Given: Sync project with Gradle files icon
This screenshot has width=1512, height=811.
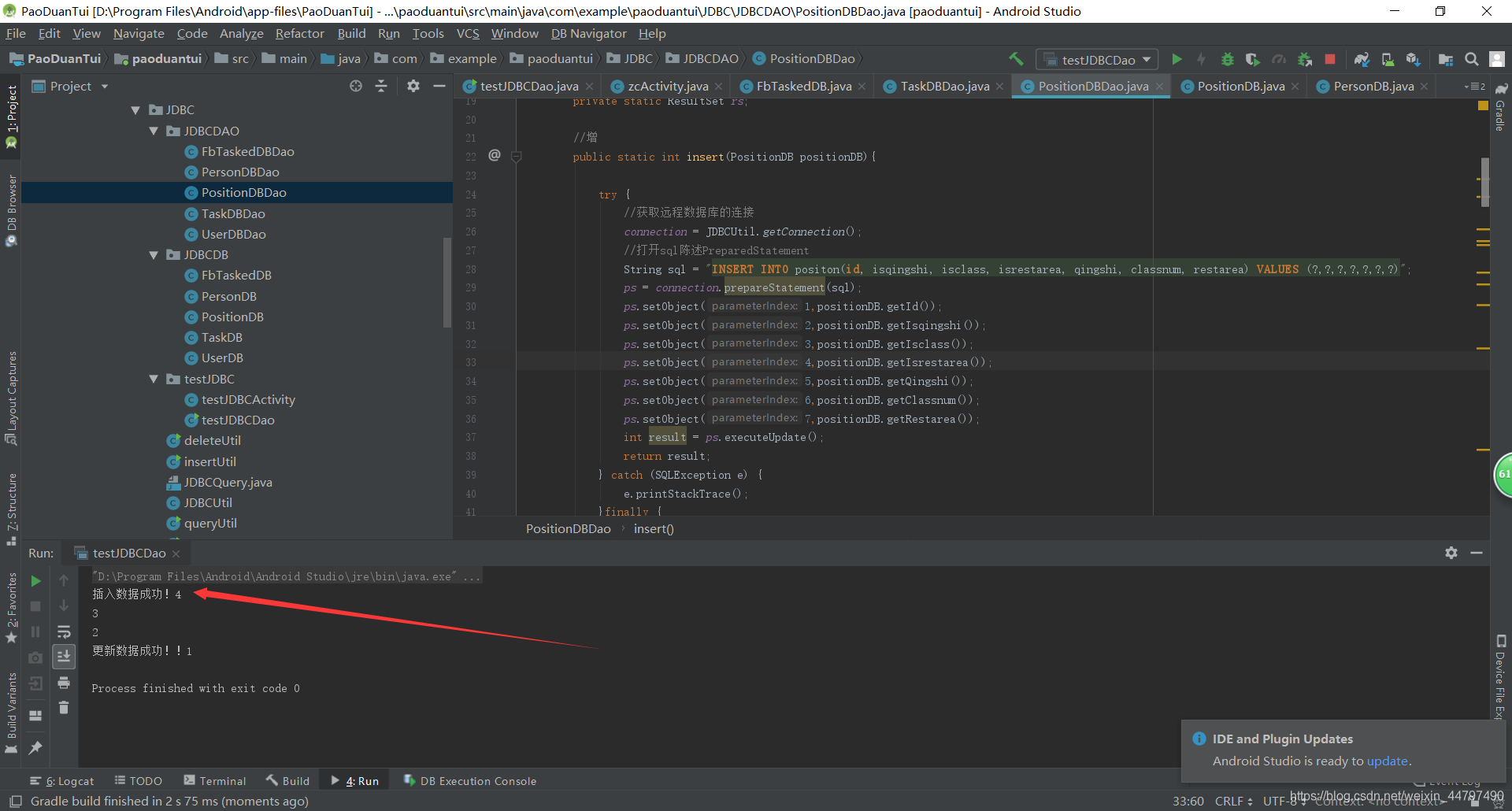Looking at the screenshot, I should (x=1362, y=59).
